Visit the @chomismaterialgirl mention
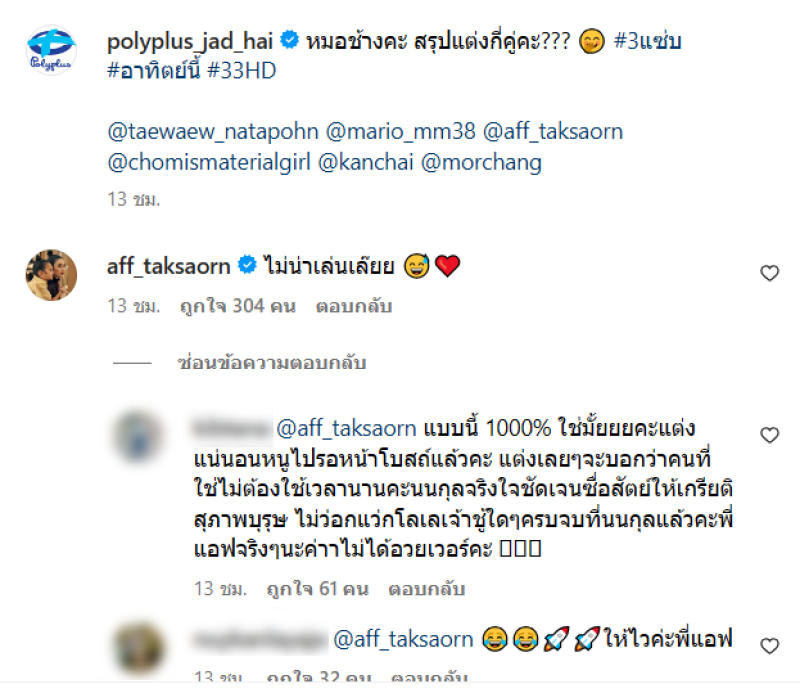Image resolution: width=800 pixels, height=693 pixels. click(209, 163)
